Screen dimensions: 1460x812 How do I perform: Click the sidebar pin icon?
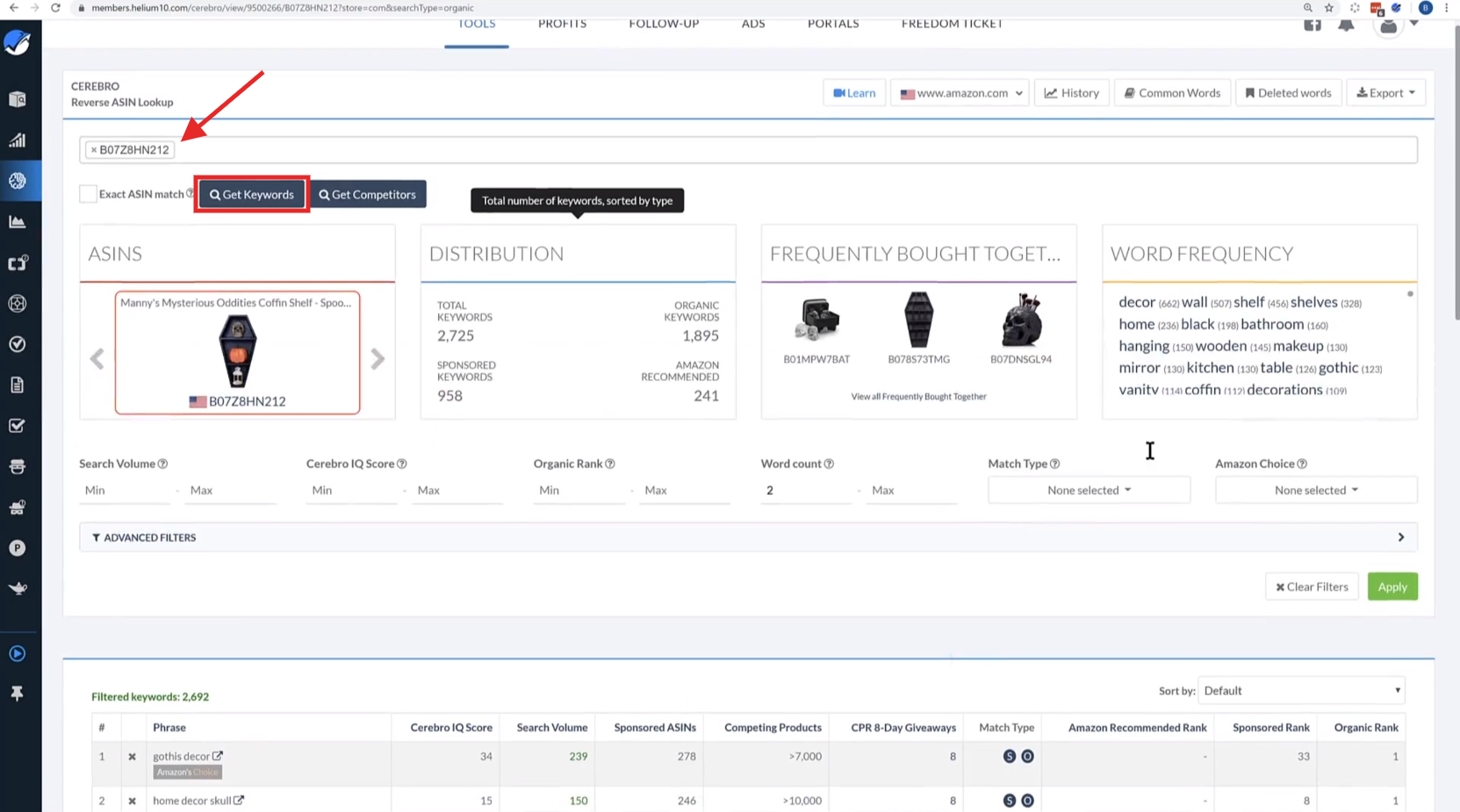point(18,693)
